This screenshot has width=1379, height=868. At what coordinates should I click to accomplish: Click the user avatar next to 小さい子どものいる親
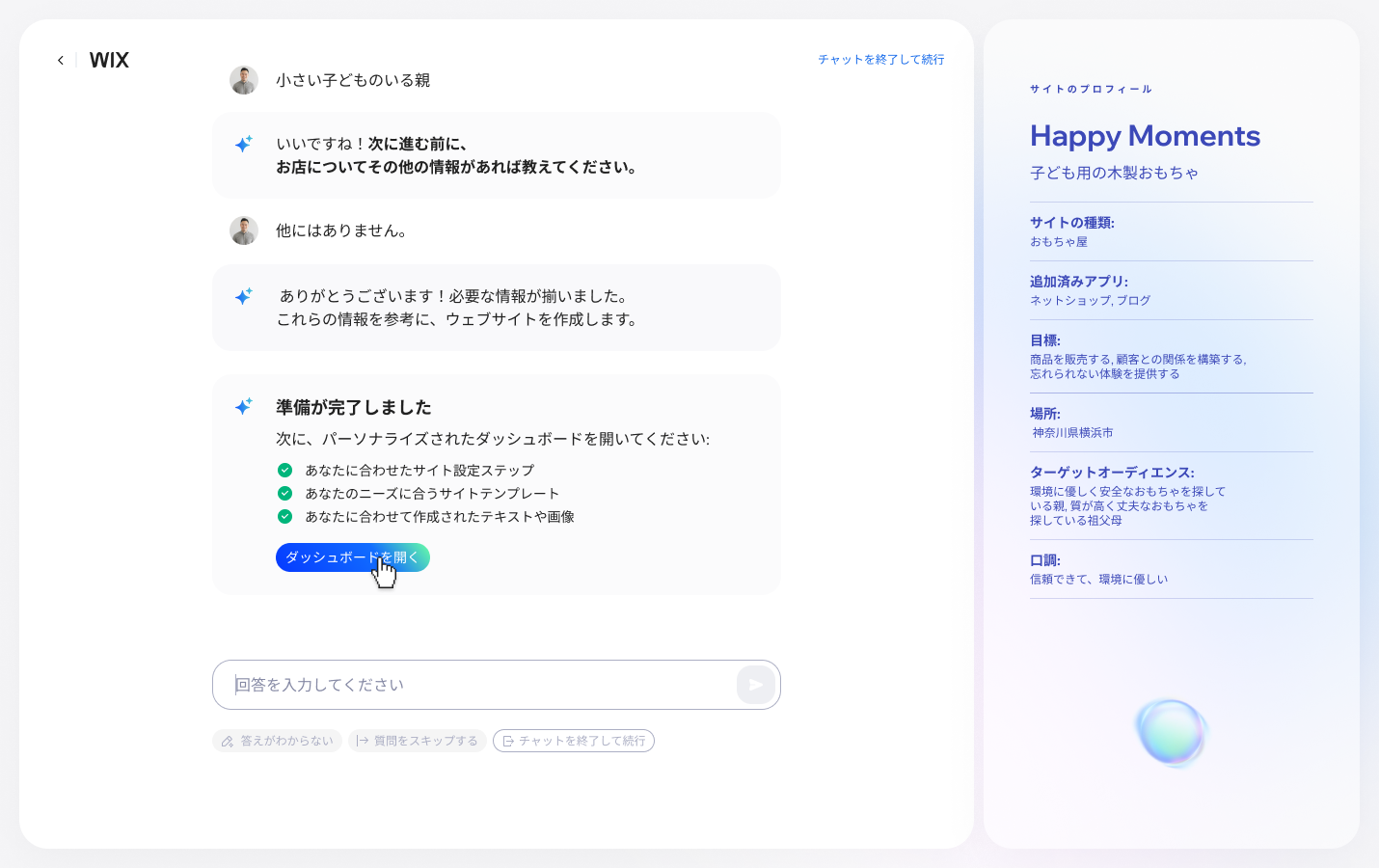pyautogui.click(x=244, y=80)
